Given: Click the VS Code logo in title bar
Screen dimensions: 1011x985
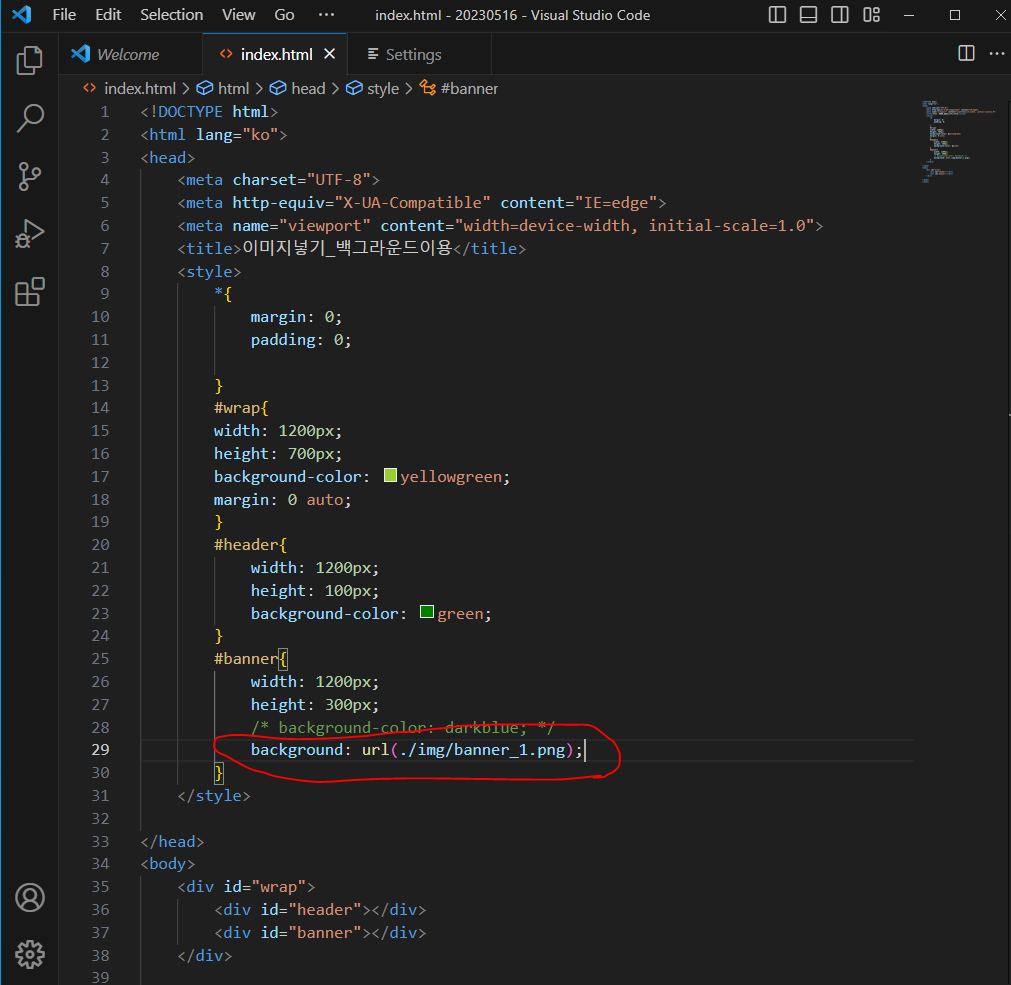Looking at the screenshot, I should [22, 14].
